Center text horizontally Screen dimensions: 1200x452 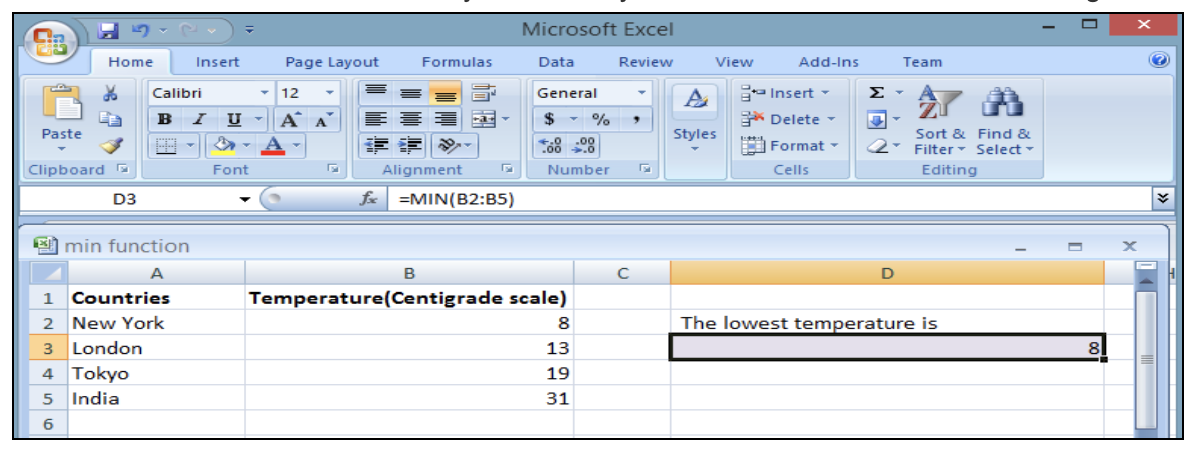tap(411, 119)
